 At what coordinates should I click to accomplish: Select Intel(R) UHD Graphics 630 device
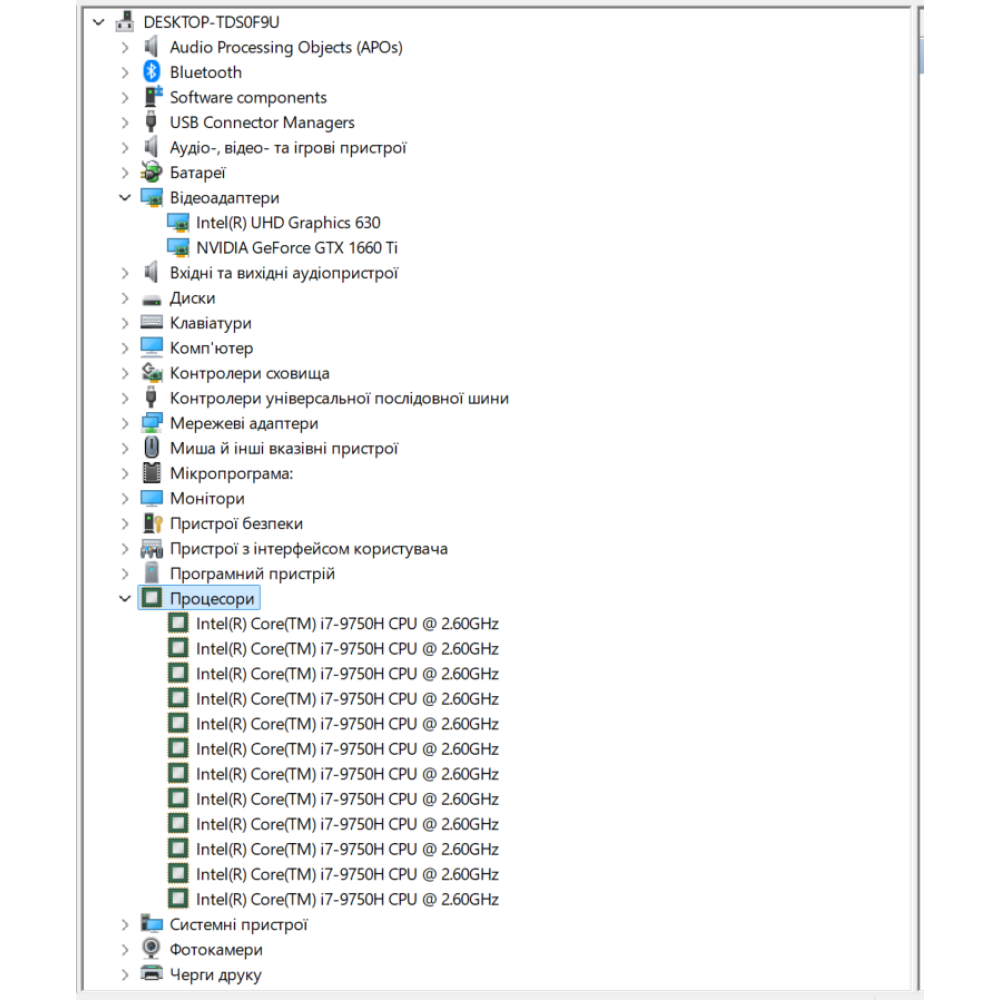coord(288,223)
